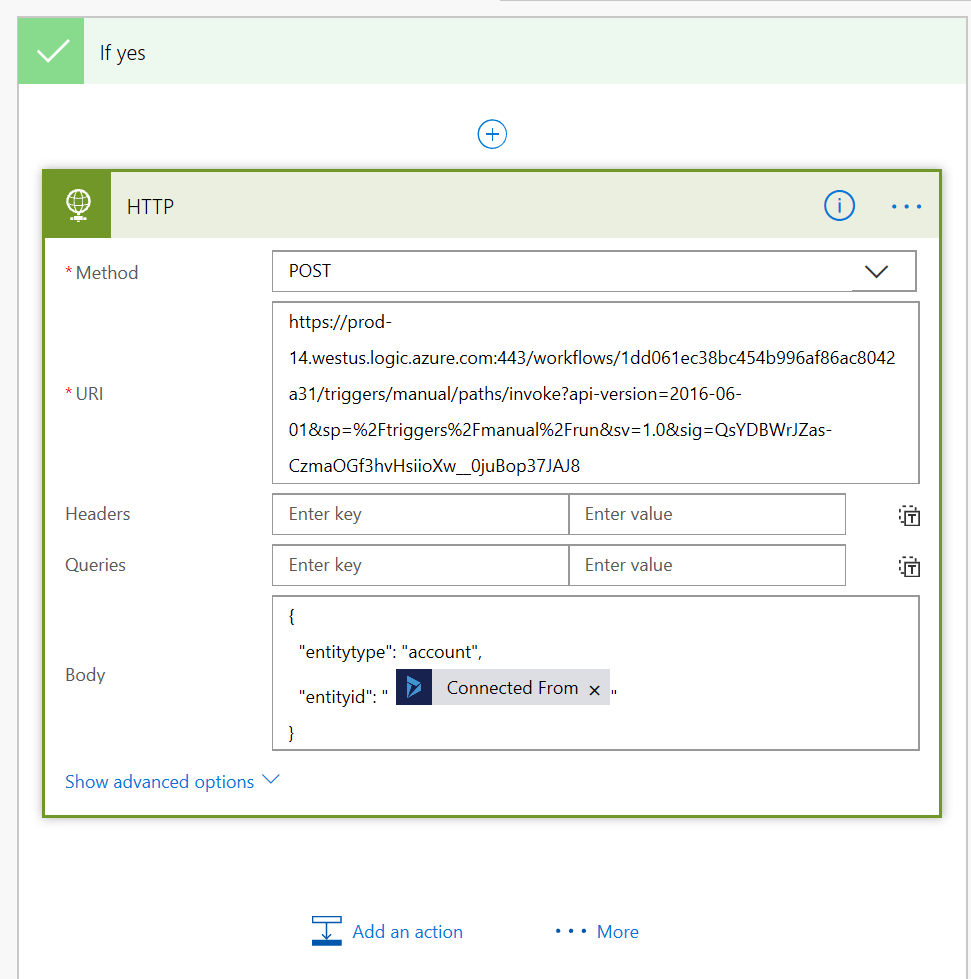The image size is (971, 979).
Task: Click the Headers Enter value field
Action: pyautogui.click(x=707, y=514)
